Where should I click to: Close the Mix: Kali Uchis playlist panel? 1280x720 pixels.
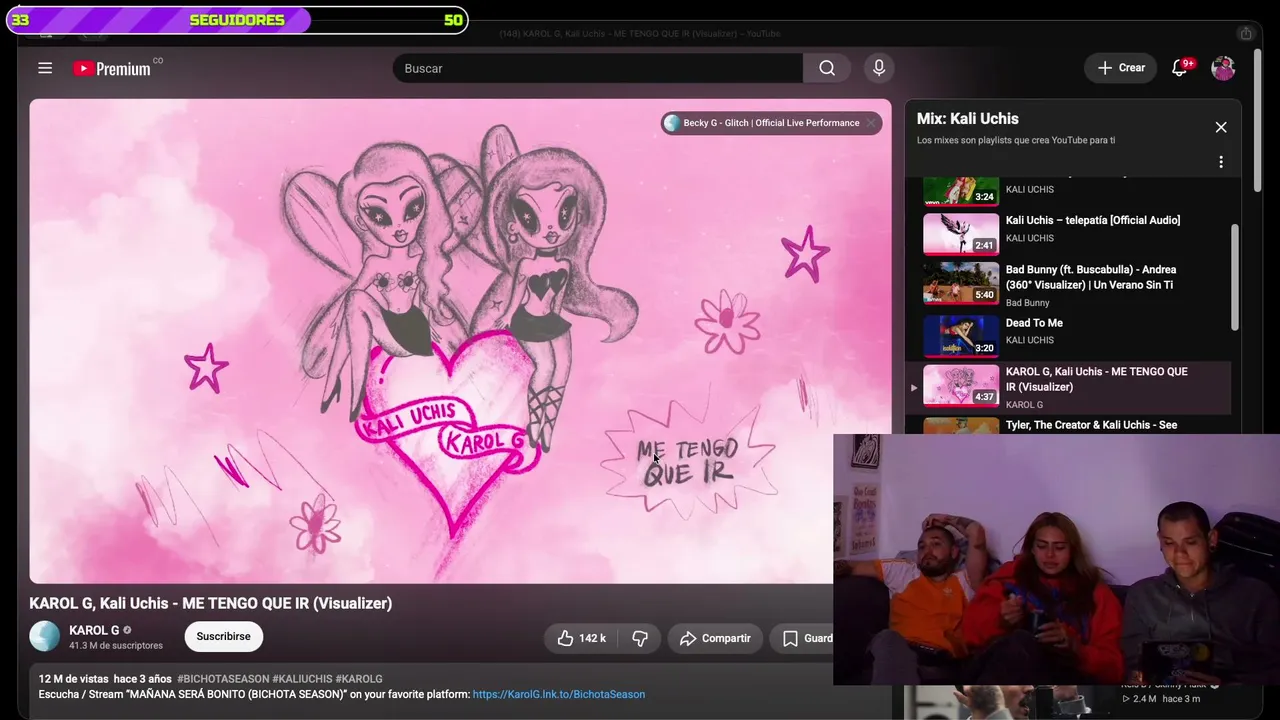(x=1221, y=127)
